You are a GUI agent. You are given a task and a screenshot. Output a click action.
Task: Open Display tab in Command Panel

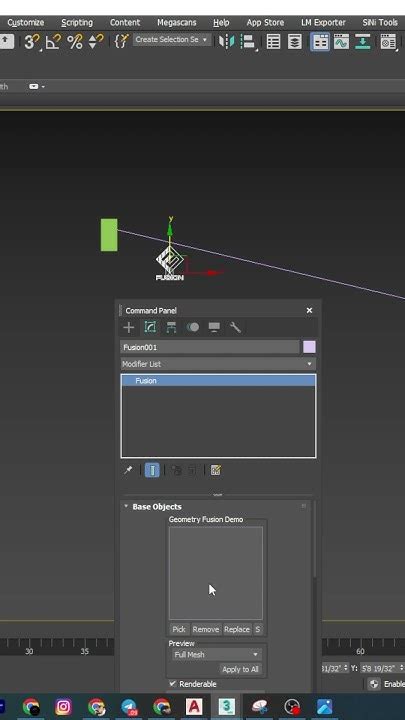(x=214, y=327)
